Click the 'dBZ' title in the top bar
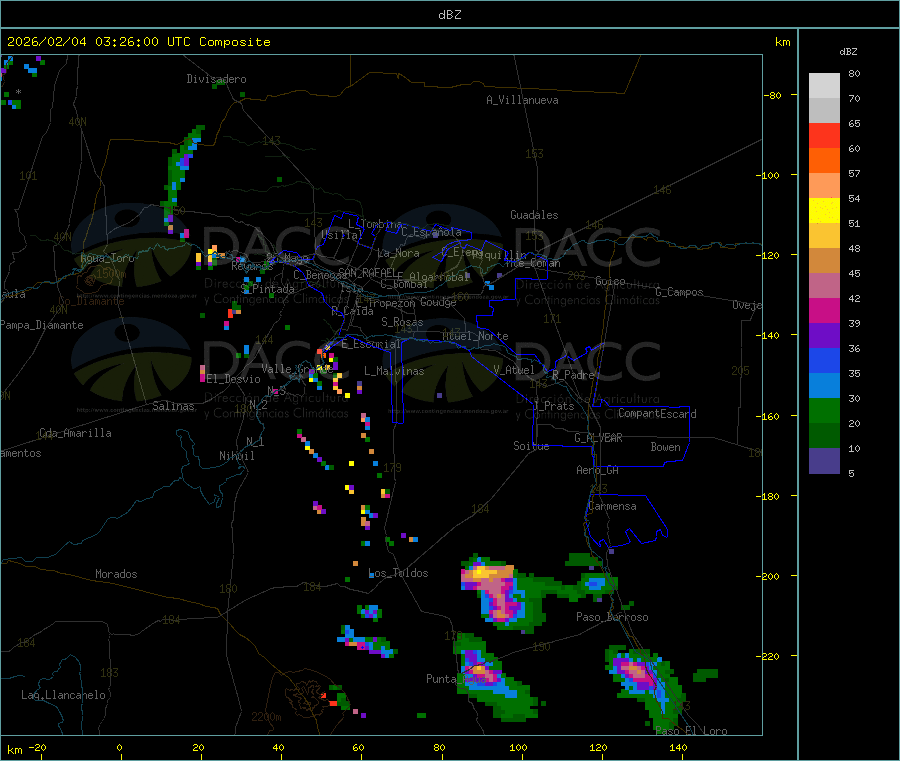Image resolution: width=900 pixels, height=761 pixels. [x=449, y=15]
